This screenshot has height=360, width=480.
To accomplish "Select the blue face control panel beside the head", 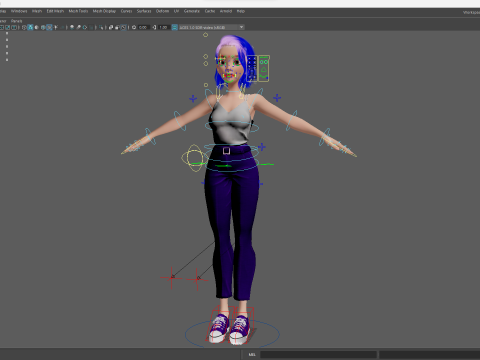I will coord(252,69).
